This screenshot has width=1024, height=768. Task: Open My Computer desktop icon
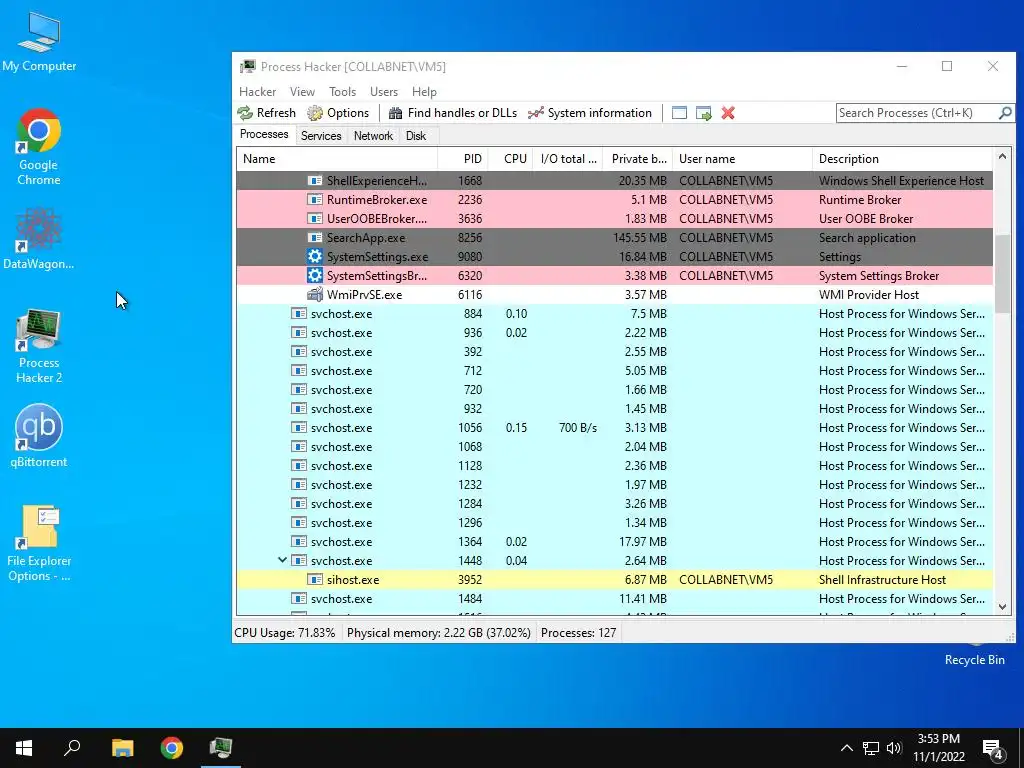(39, 41)
